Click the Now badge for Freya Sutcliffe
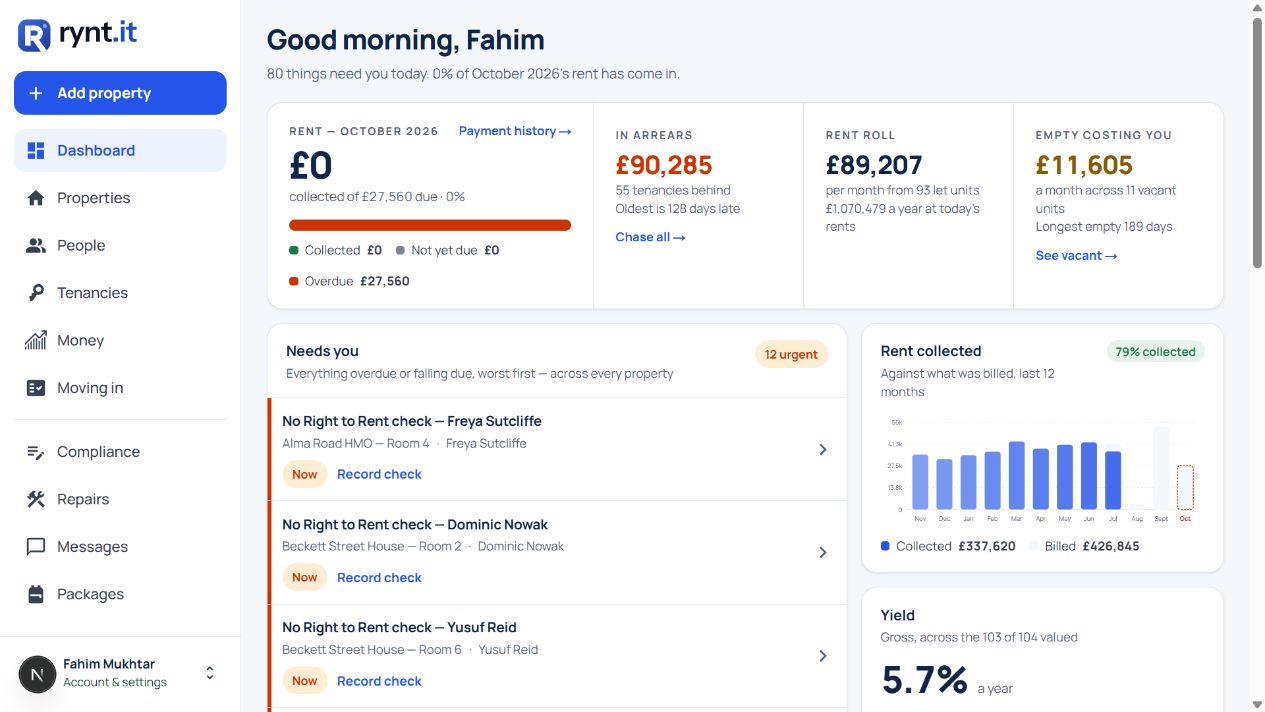The image size is (1265, 712). click(305, 474)
